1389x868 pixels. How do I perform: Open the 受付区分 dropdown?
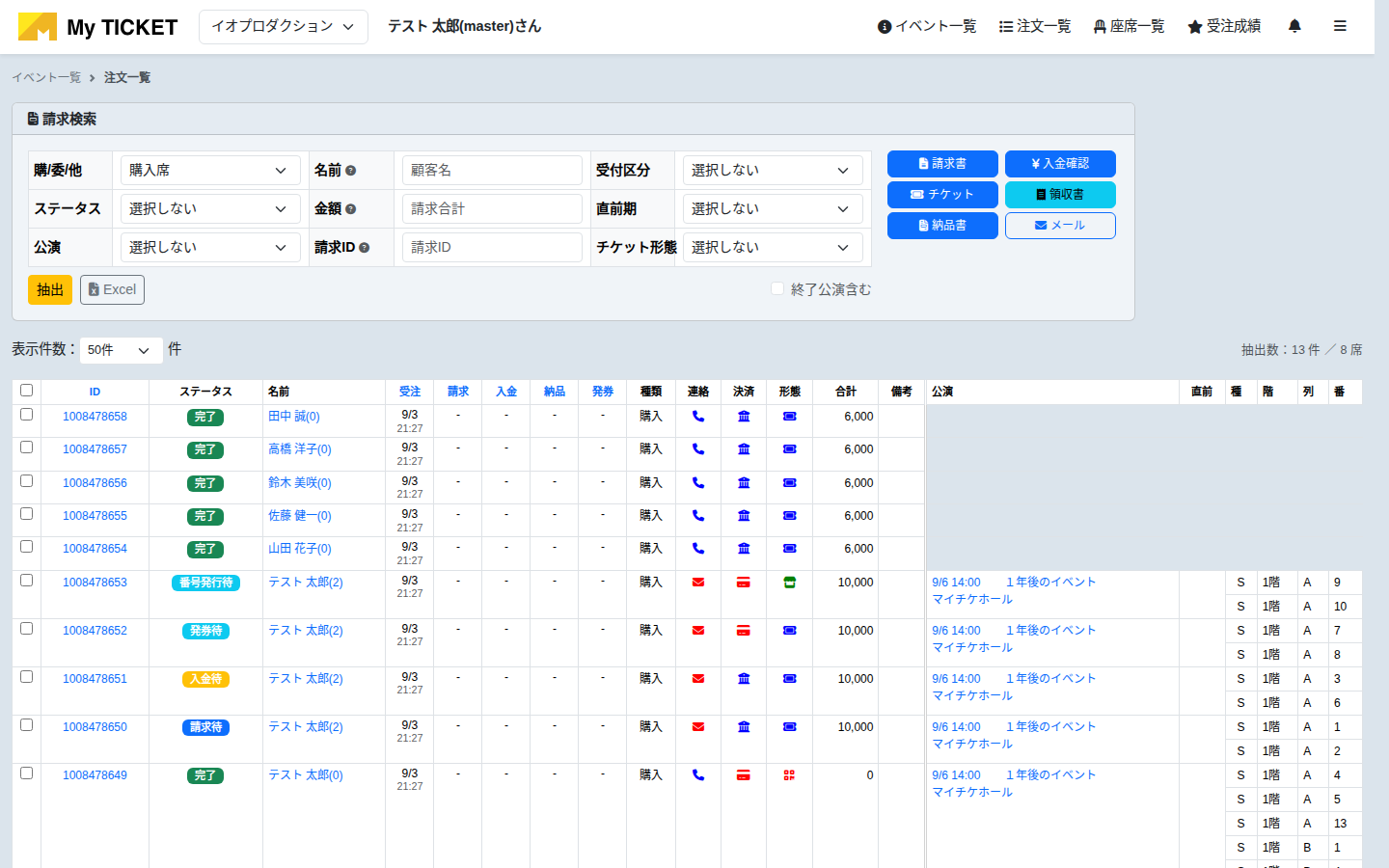[x=773, y=170]
